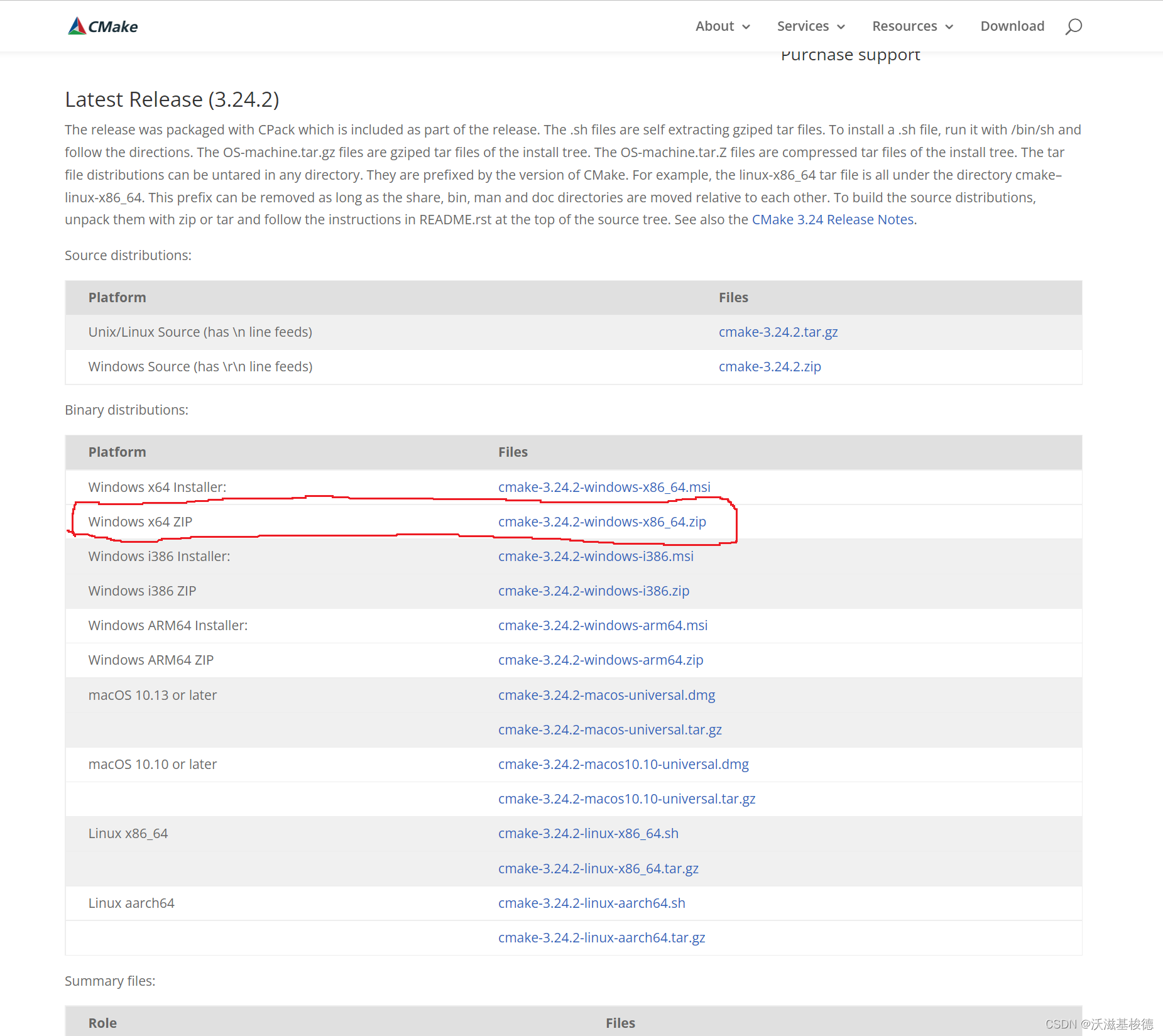Click the 'Windows x64 Installer:' platform cell

coord(157,488)
